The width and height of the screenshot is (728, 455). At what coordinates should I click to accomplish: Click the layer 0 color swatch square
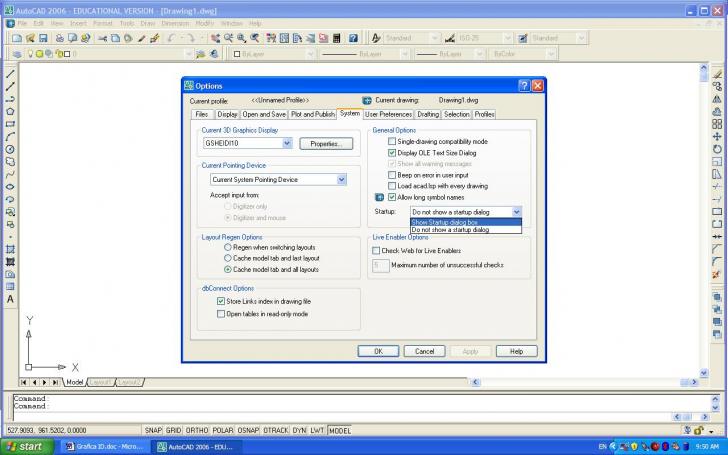[x=67, y=54]
